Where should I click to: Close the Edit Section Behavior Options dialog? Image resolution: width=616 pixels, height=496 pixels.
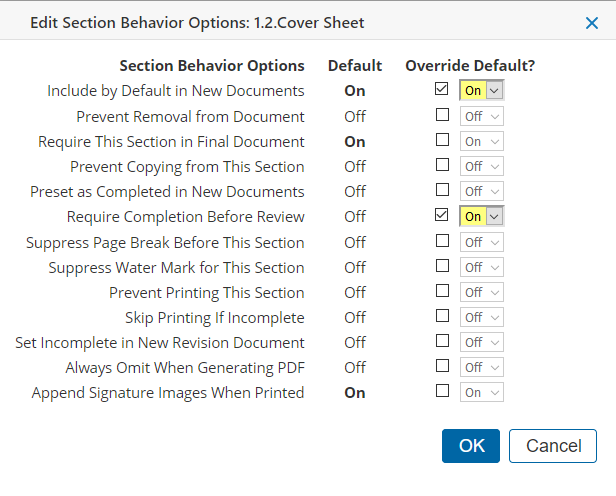[591, 23]
